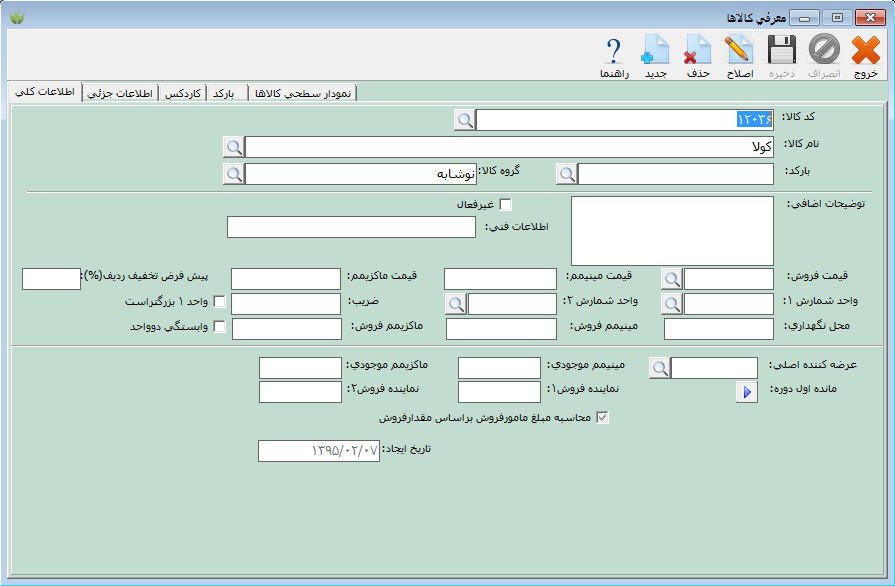895x586 pixels.
Task: Enable the واحد ۱ بزرگتراست checkbox
Action: 219,302
